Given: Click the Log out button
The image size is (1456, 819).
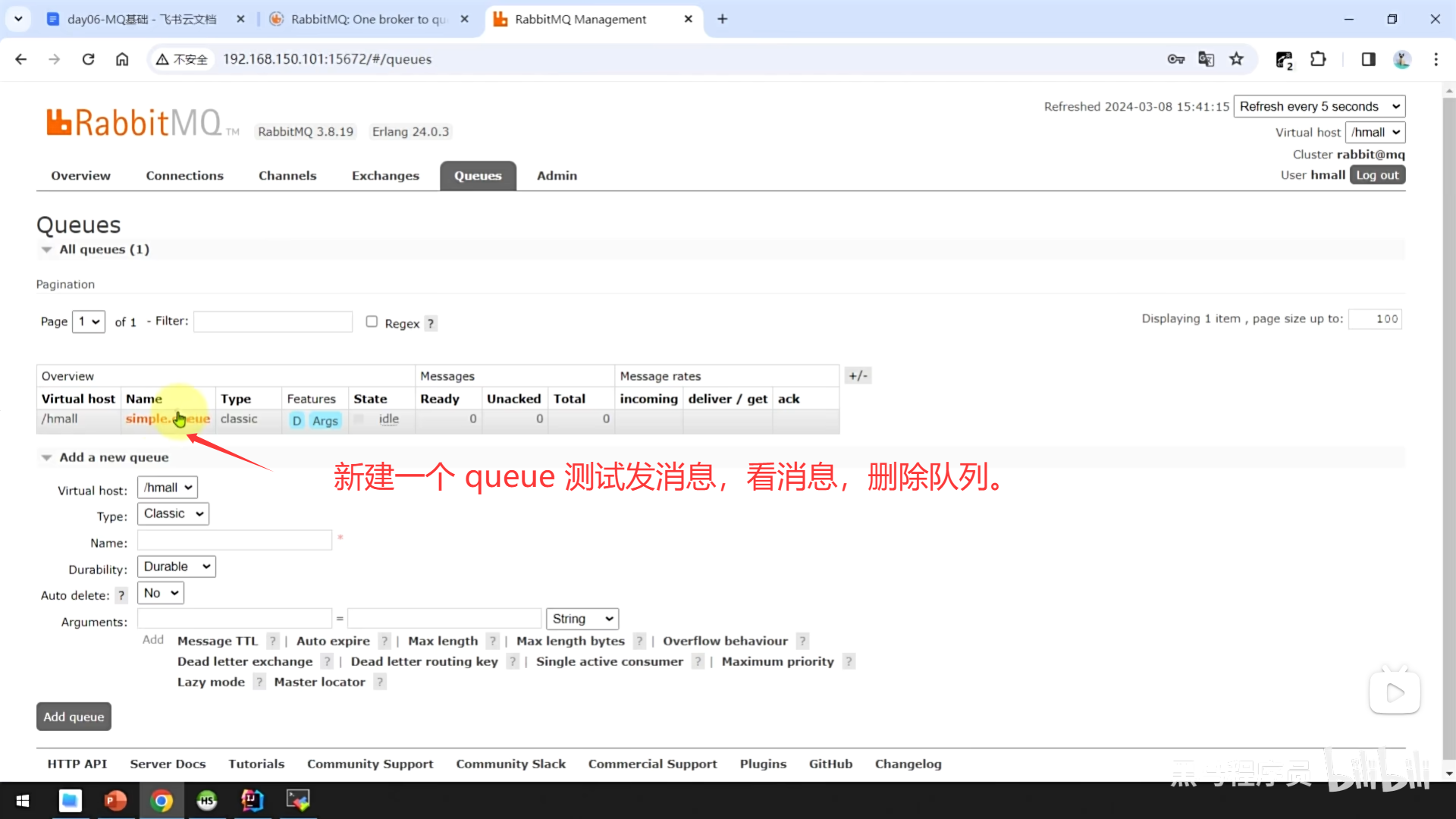Looking at the screenshot, I should (1376, 175).
